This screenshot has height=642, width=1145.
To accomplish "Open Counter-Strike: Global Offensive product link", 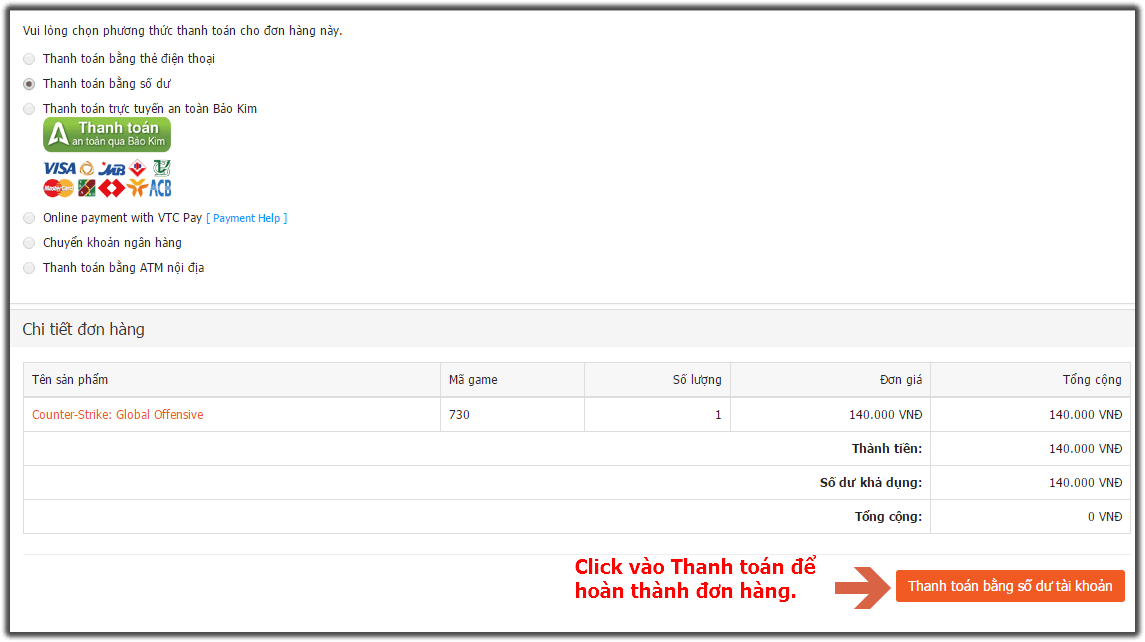I will pos(117,415).
